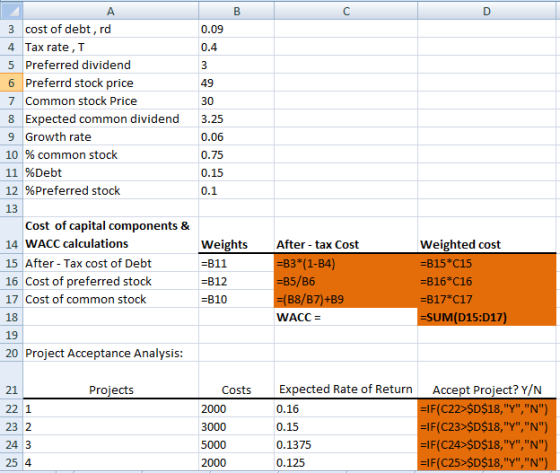Select the project 1 cost of 2000
The height and width of the screenshot is (473, 560).
(236, 408)
